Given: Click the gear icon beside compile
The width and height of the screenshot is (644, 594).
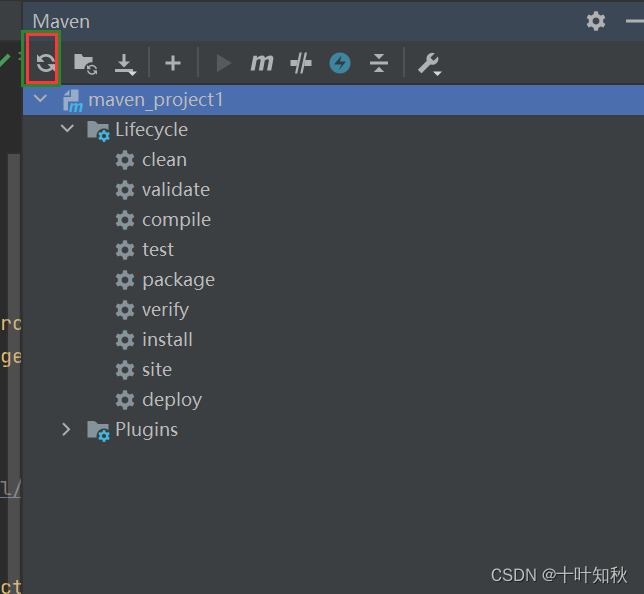Looking at the screenshot, I should click(125, 220).
